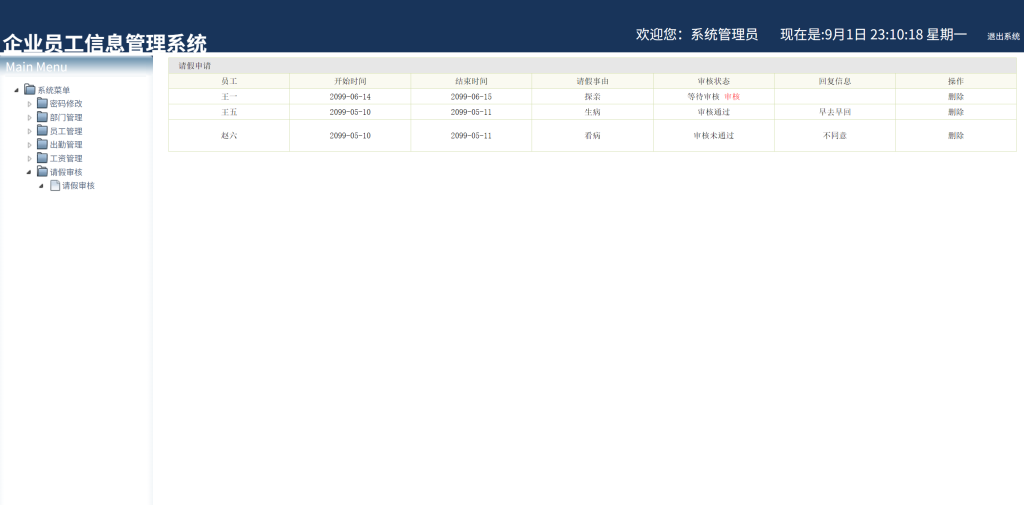Click the 部门管理 folder icon

[42, 117]
